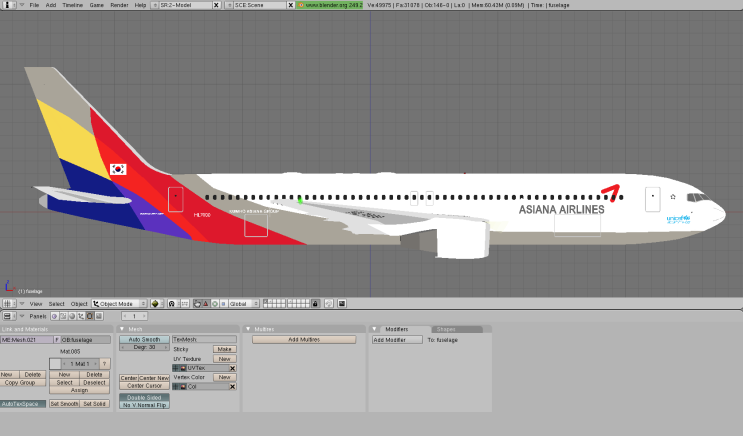Switch to the Object context icon
Screen dimensions: 743x436
tap(81, 316)
